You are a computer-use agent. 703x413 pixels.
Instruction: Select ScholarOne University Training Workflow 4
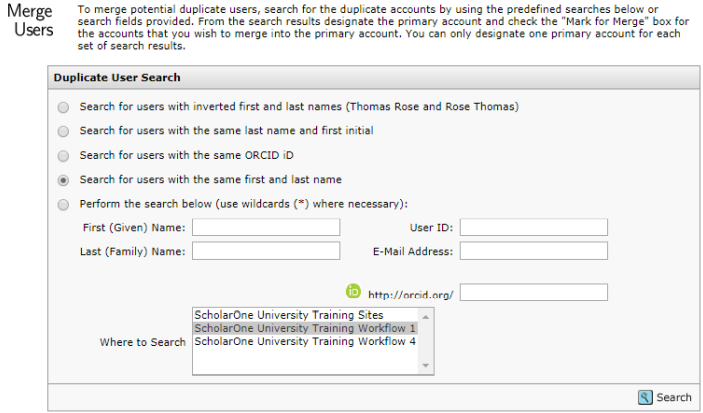tap(305, 341)
